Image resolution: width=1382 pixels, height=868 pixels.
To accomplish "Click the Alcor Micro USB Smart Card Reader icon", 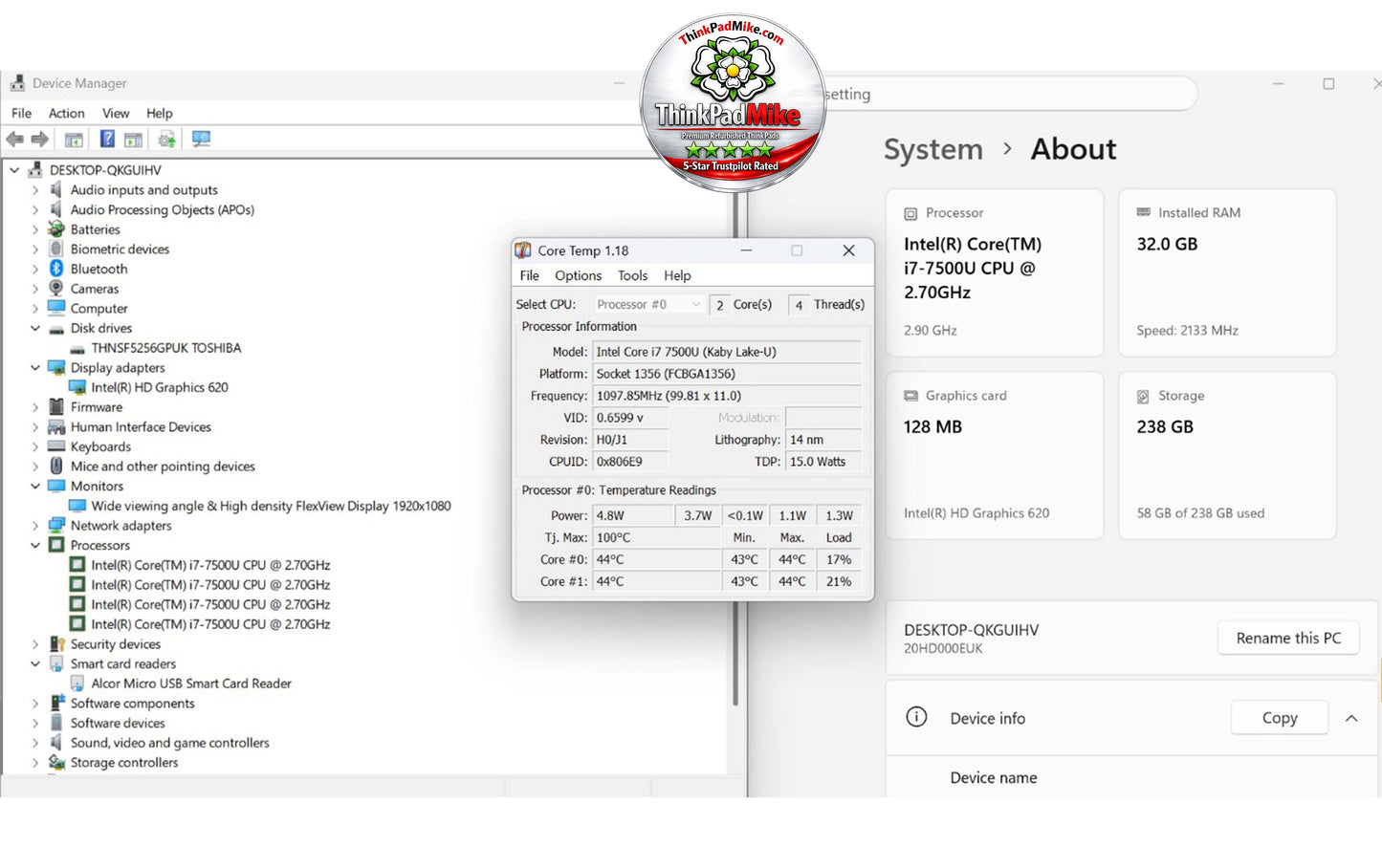I will pyautogui.click(x=77, y=684).
